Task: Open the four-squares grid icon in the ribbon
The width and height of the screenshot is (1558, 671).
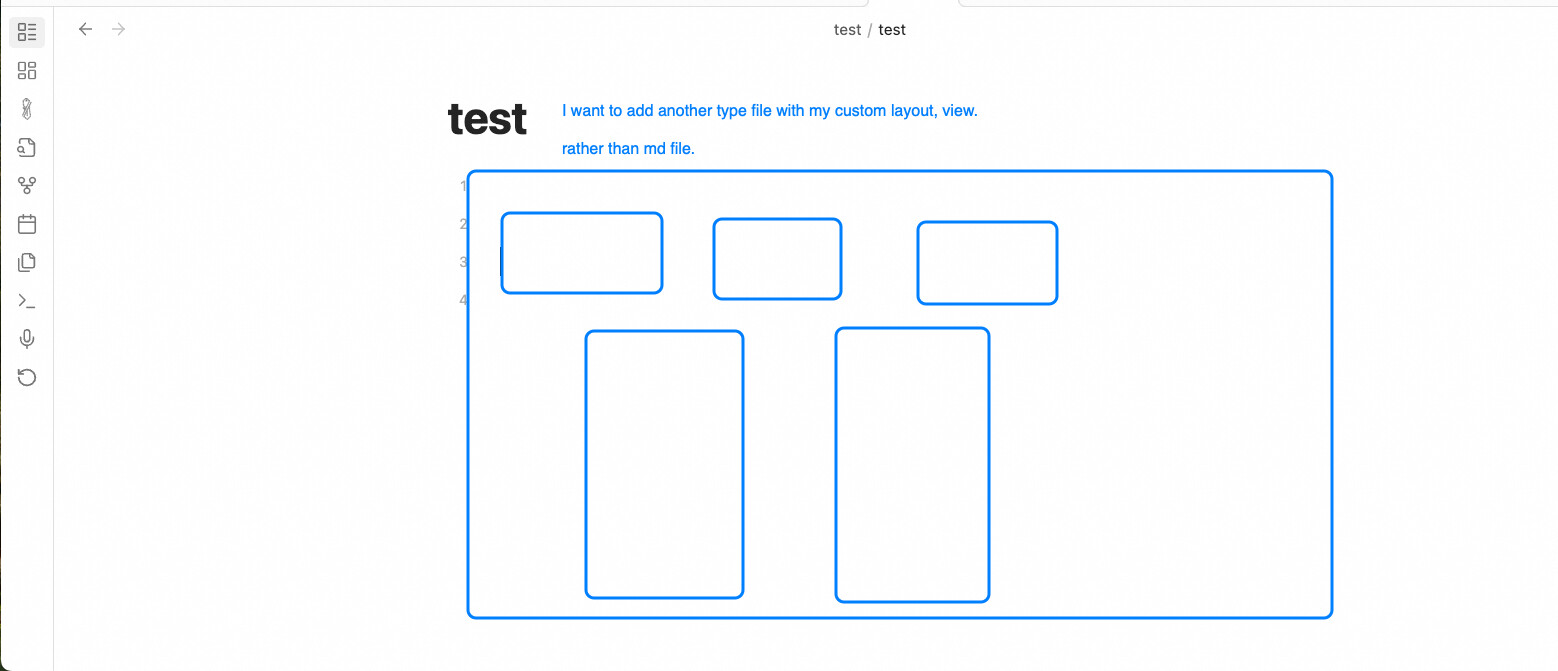Action: [x=27, y=70]
